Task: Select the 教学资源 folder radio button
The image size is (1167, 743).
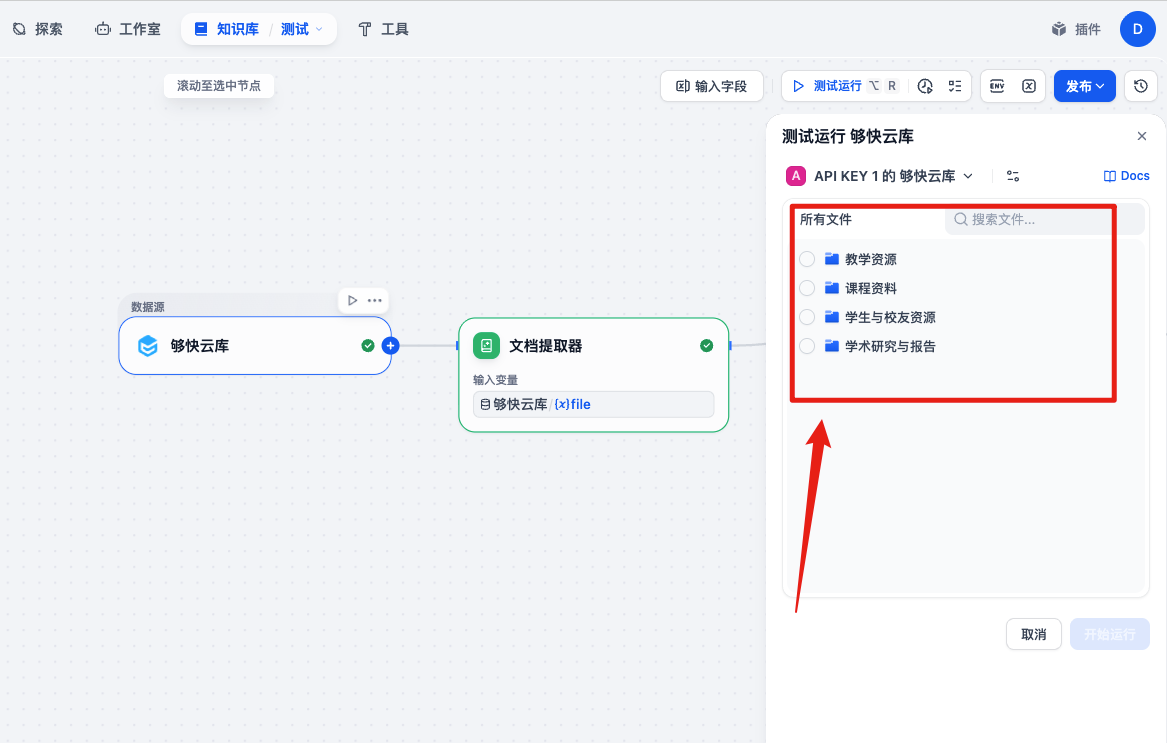Action: pos(807,259)
